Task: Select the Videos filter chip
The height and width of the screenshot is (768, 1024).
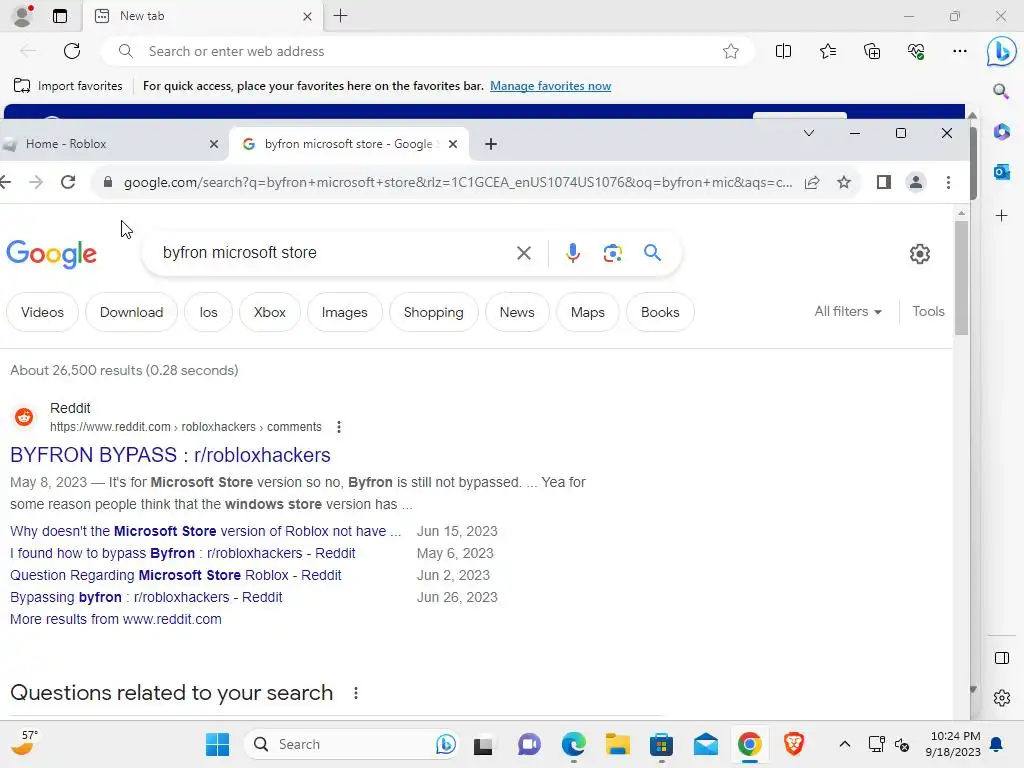Action: click(x=42, y=312)
